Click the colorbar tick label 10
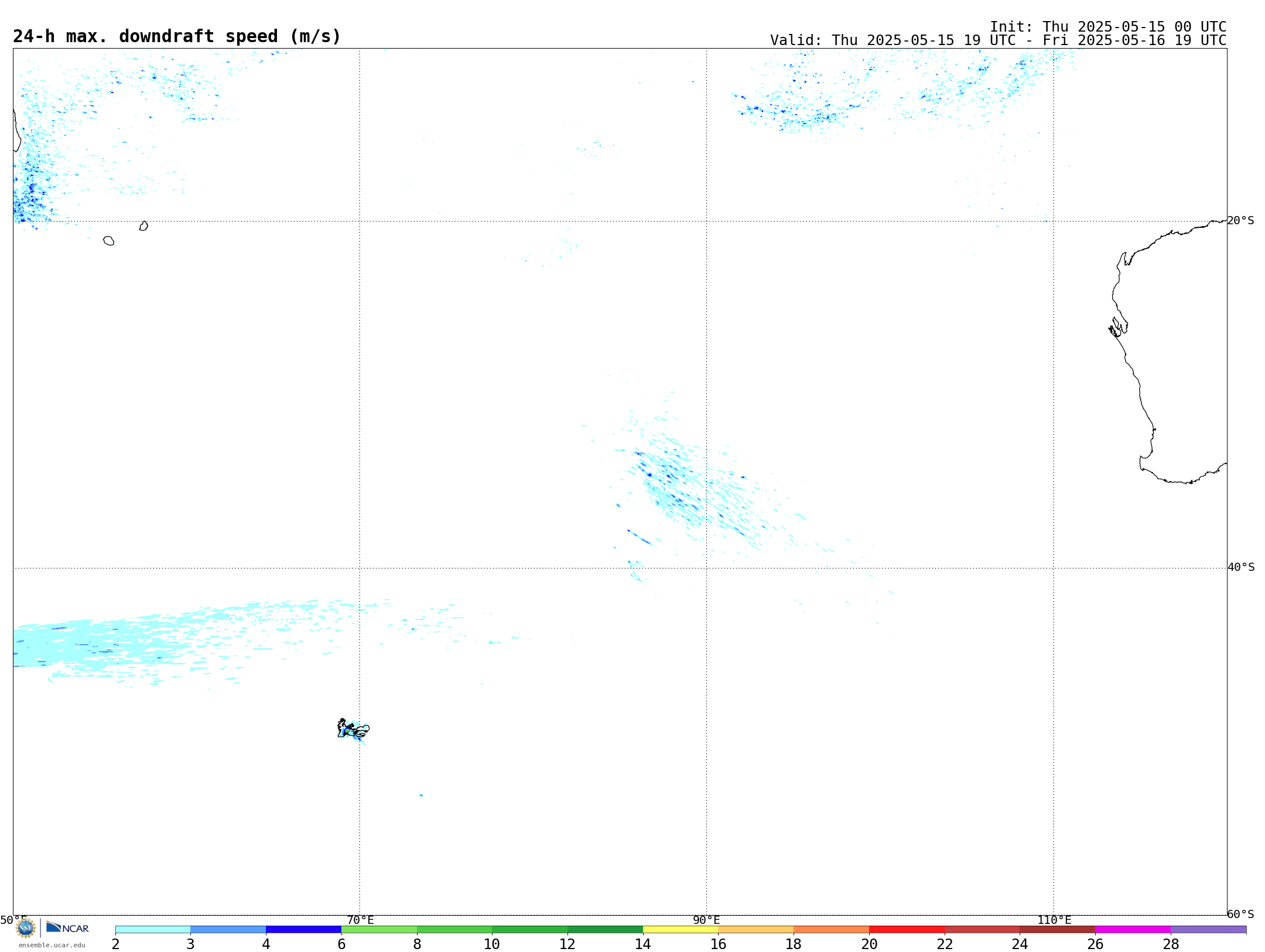The image size is (1265, 952). click(492, 944)
